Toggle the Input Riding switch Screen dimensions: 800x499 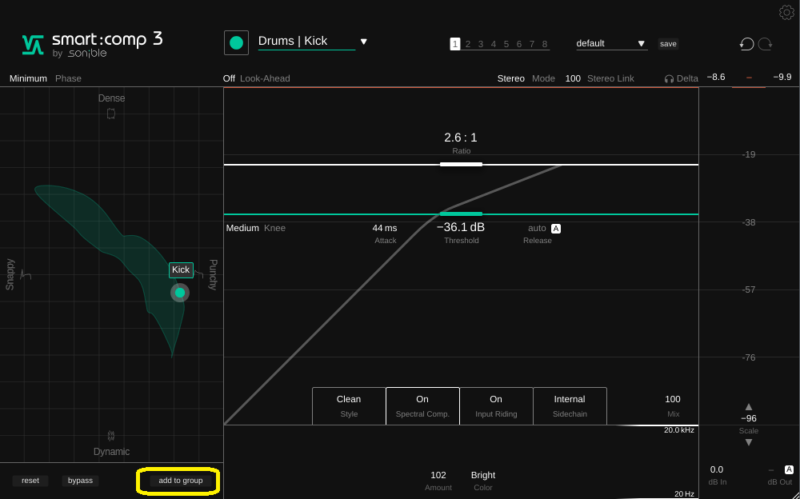point(496,405)
